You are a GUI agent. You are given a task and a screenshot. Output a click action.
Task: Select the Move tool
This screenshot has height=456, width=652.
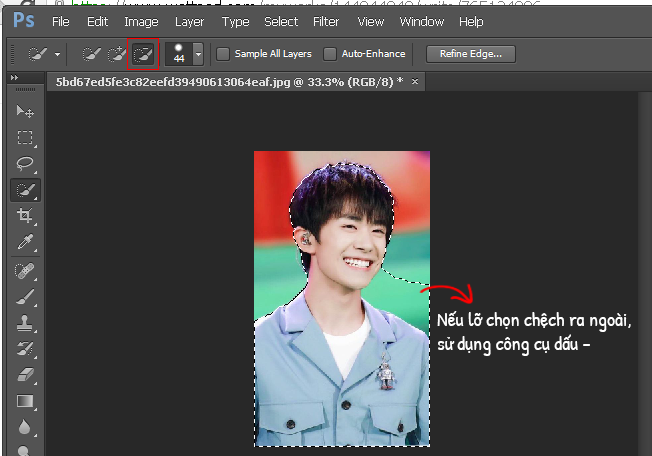pos(25,111)
